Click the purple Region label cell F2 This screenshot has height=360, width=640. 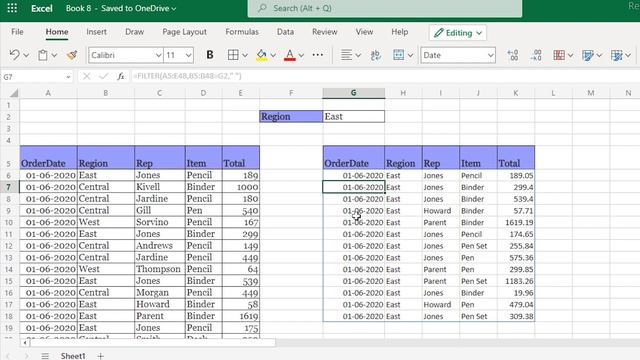point(291,116)
